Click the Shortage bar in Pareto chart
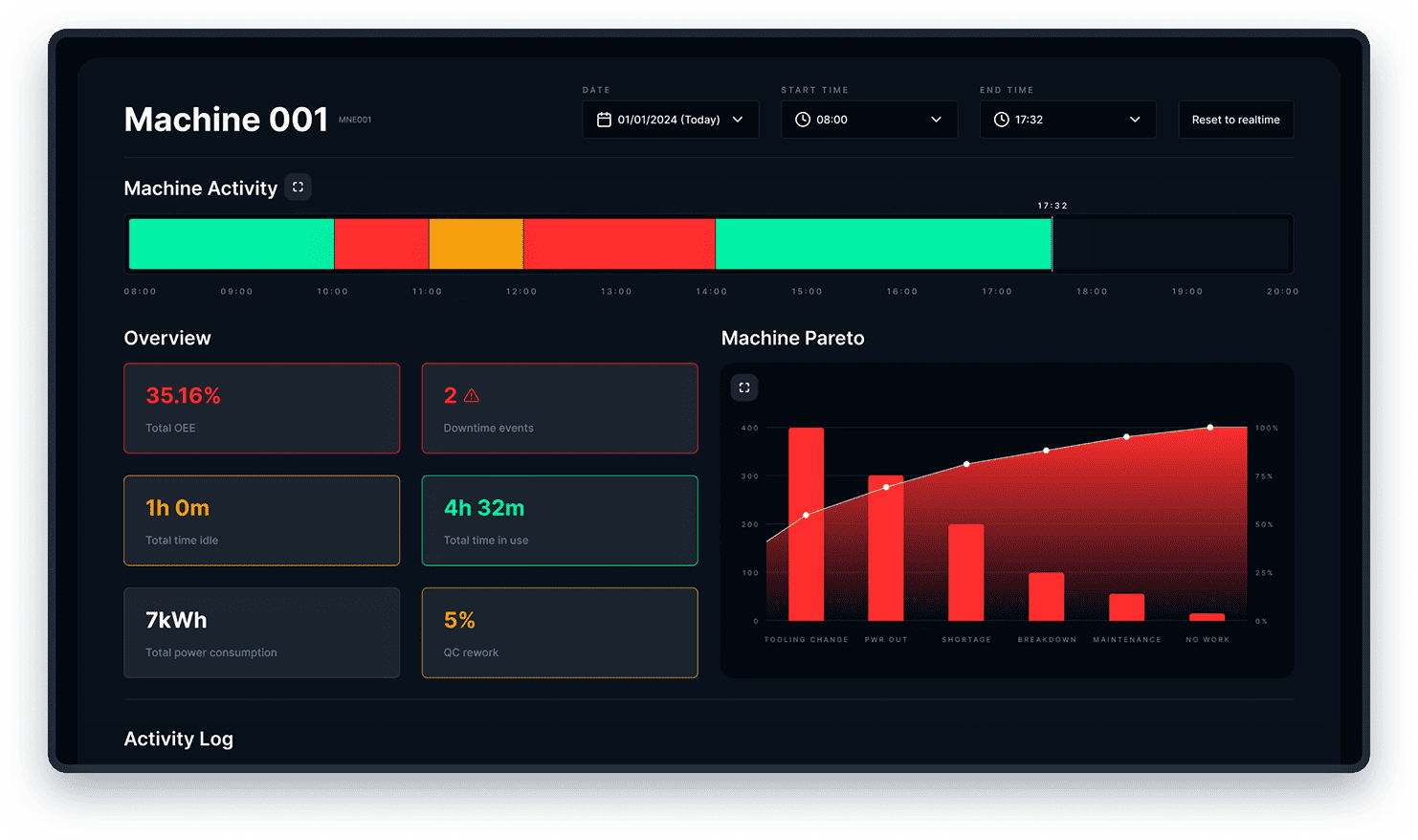This screenshot has height=840, width=1418. coord(965,572)
